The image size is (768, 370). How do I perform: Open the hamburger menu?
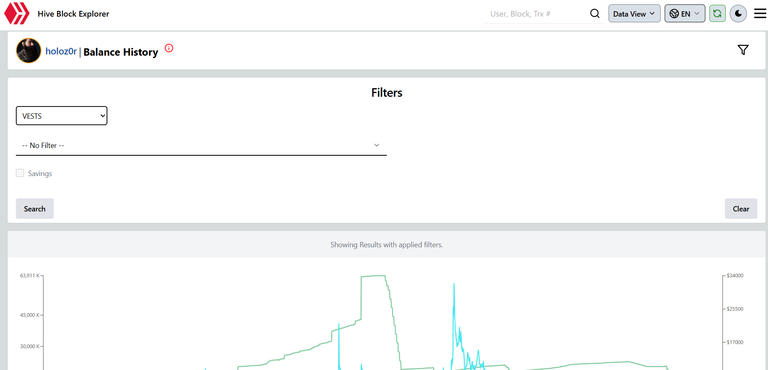(x=760, y=14)
